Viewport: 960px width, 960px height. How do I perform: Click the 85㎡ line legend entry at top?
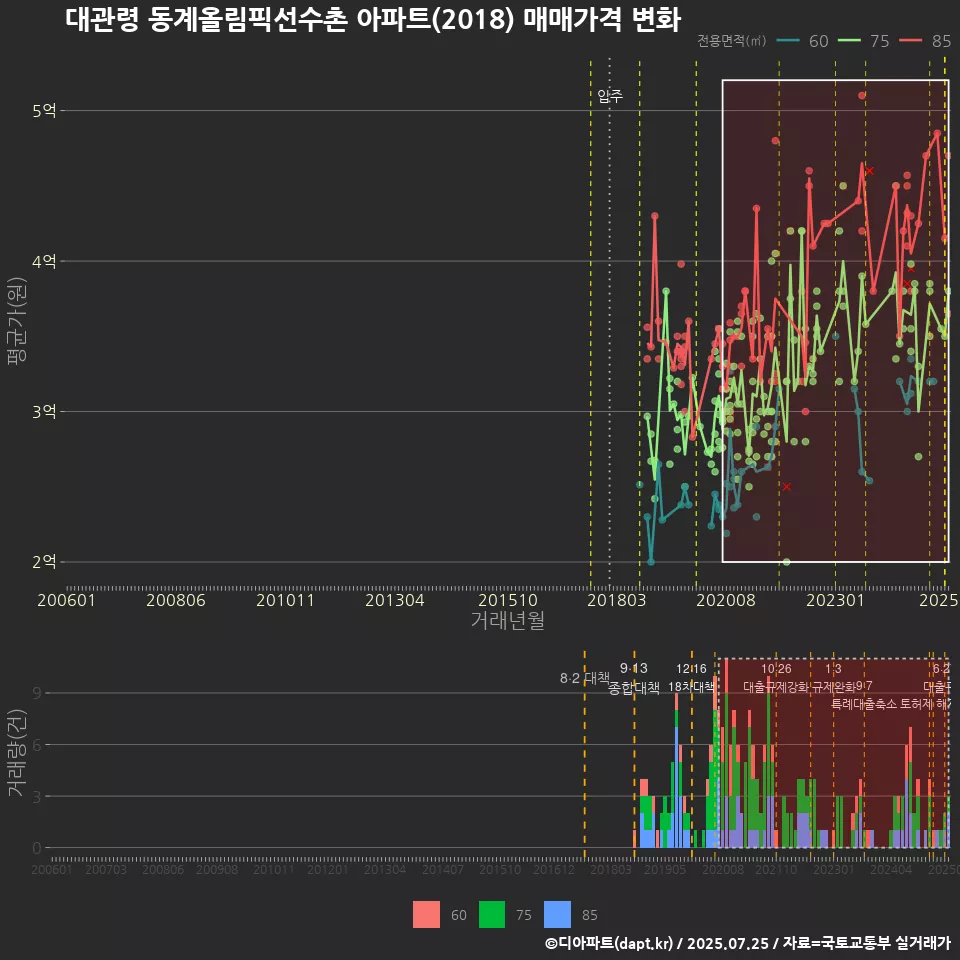pos(924,41)
